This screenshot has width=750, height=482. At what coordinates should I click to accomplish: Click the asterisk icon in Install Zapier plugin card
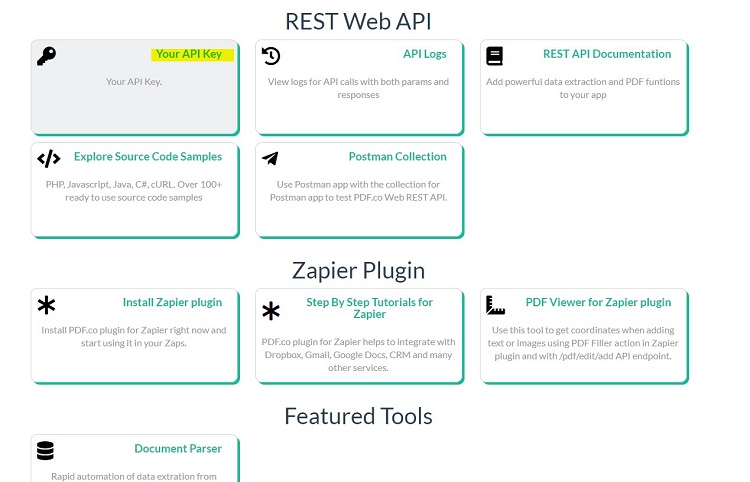46,305
